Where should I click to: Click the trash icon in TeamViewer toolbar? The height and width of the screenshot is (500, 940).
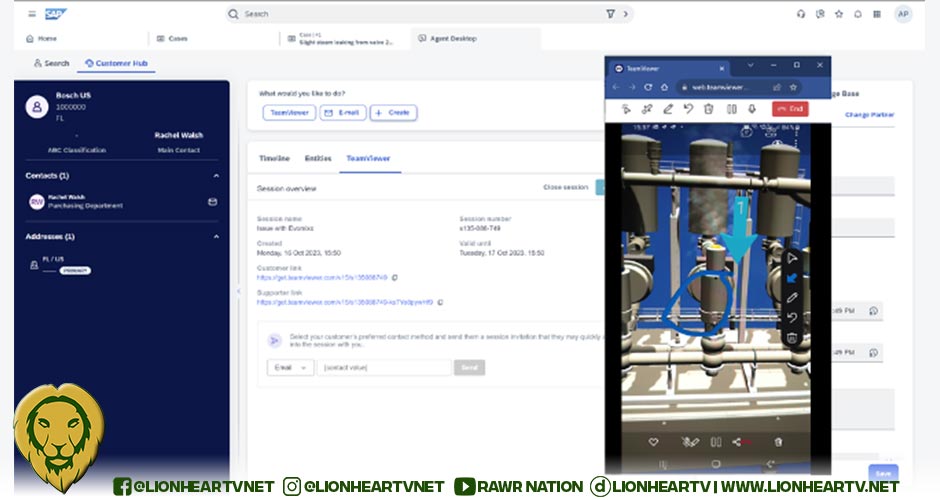pos(709,109)
